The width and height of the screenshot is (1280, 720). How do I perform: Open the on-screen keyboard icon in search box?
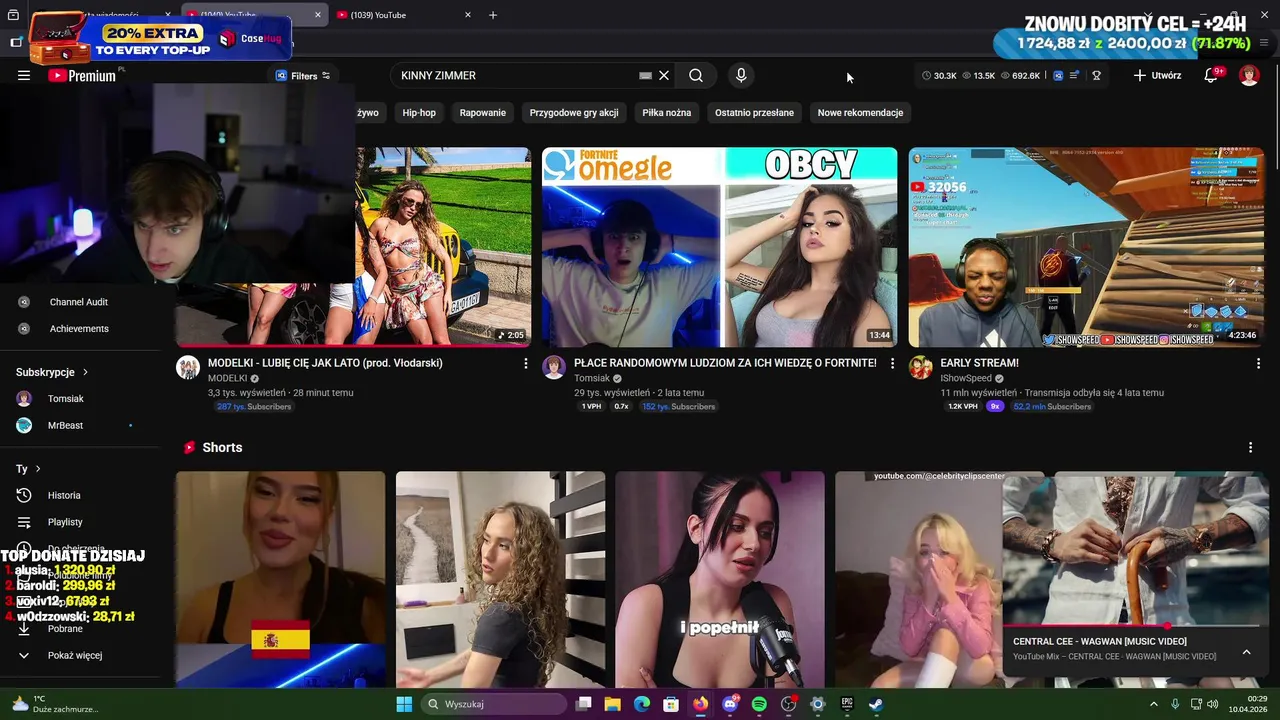pyautogui.click(x=645, y=75)
